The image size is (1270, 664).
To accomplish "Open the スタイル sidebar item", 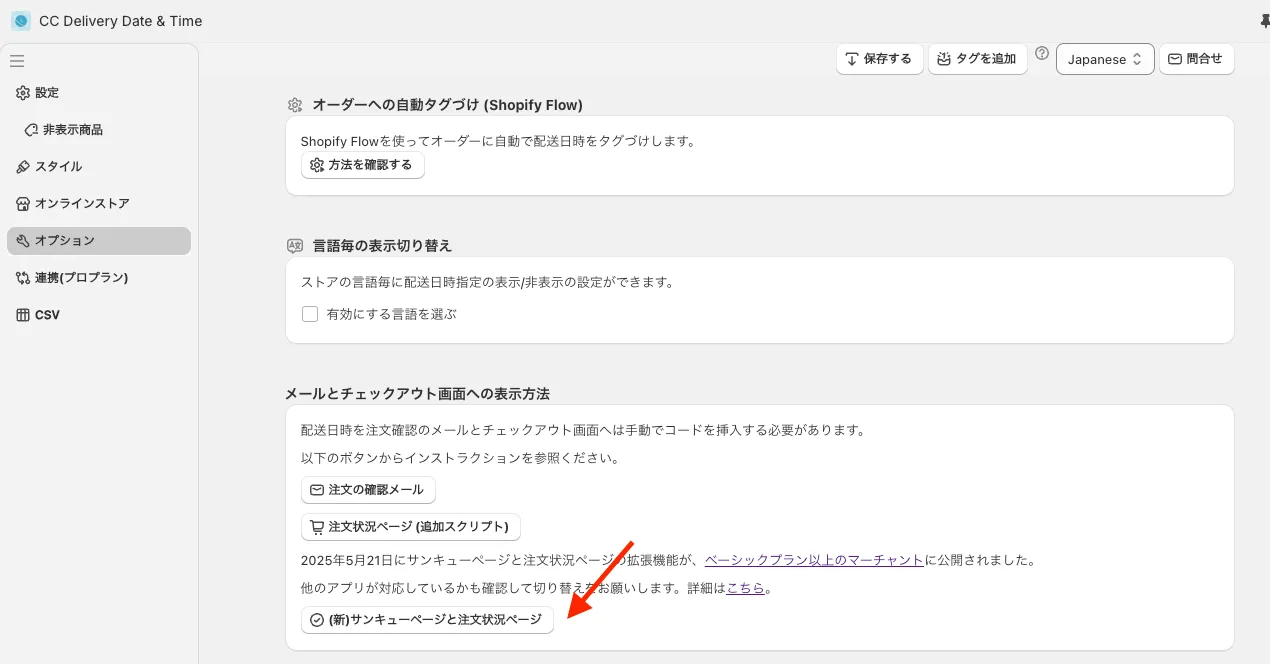I will click(x=58, y=167).
